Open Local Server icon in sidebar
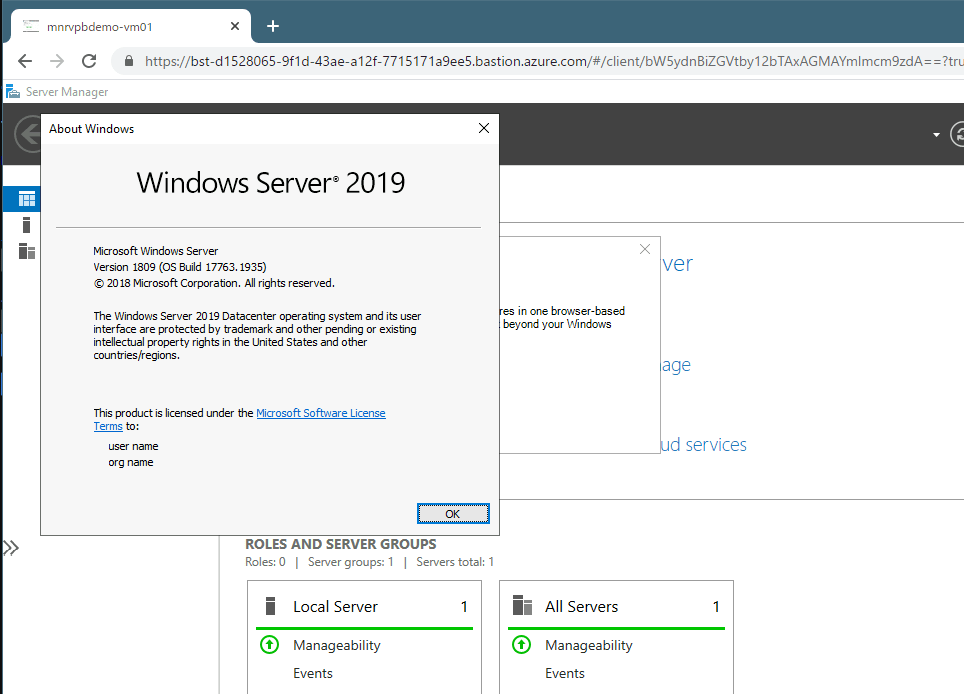Viewport: 964px width, 694px height. coord(26,225)
